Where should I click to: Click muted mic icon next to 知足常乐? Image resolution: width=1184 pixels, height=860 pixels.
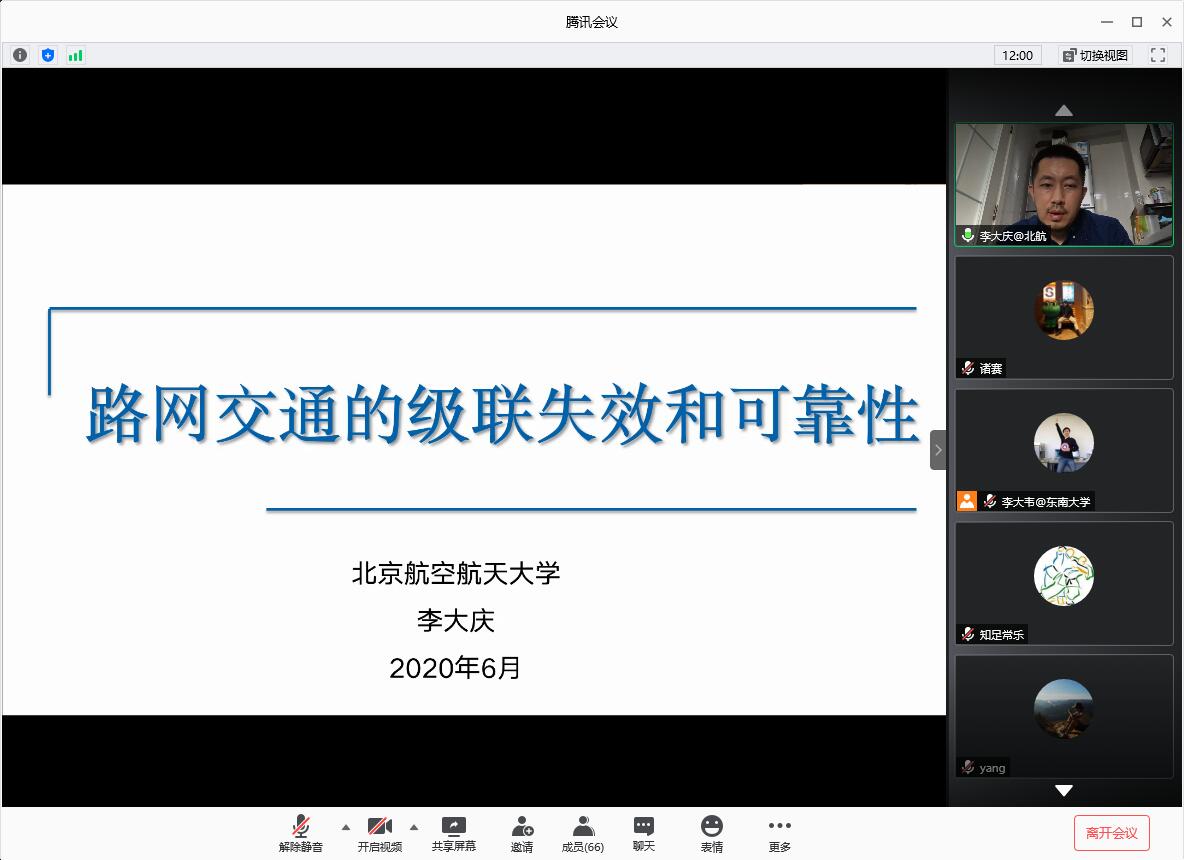[968, 634]
